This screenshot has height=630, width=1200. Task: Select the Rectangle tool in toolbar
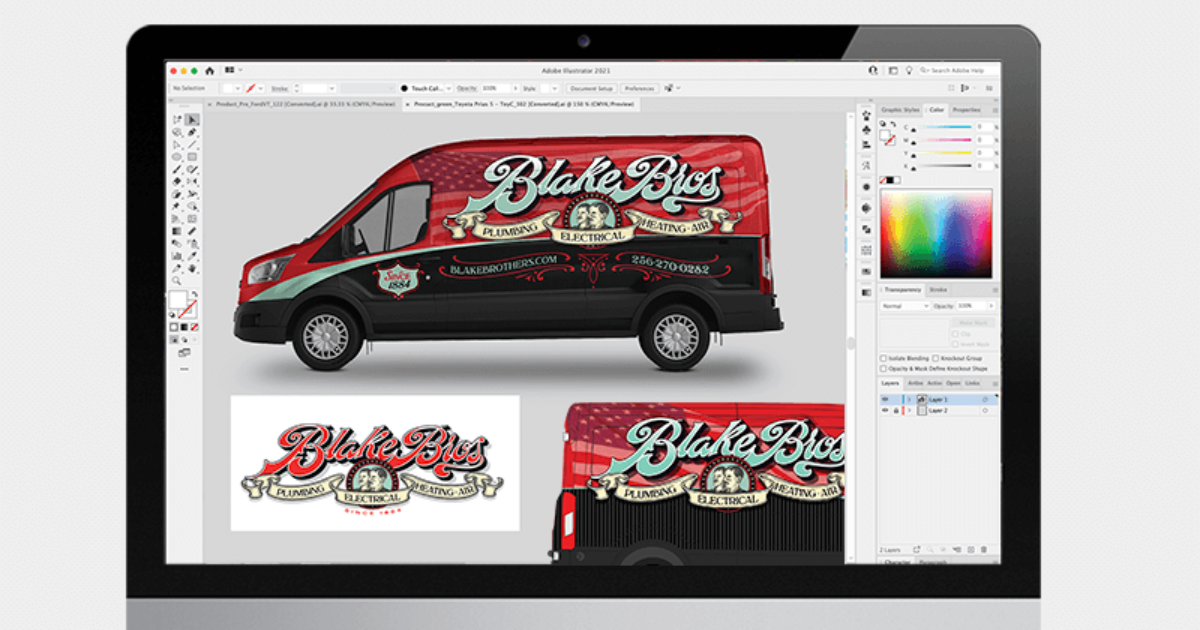pyautogui.click(x=192, y=157)
